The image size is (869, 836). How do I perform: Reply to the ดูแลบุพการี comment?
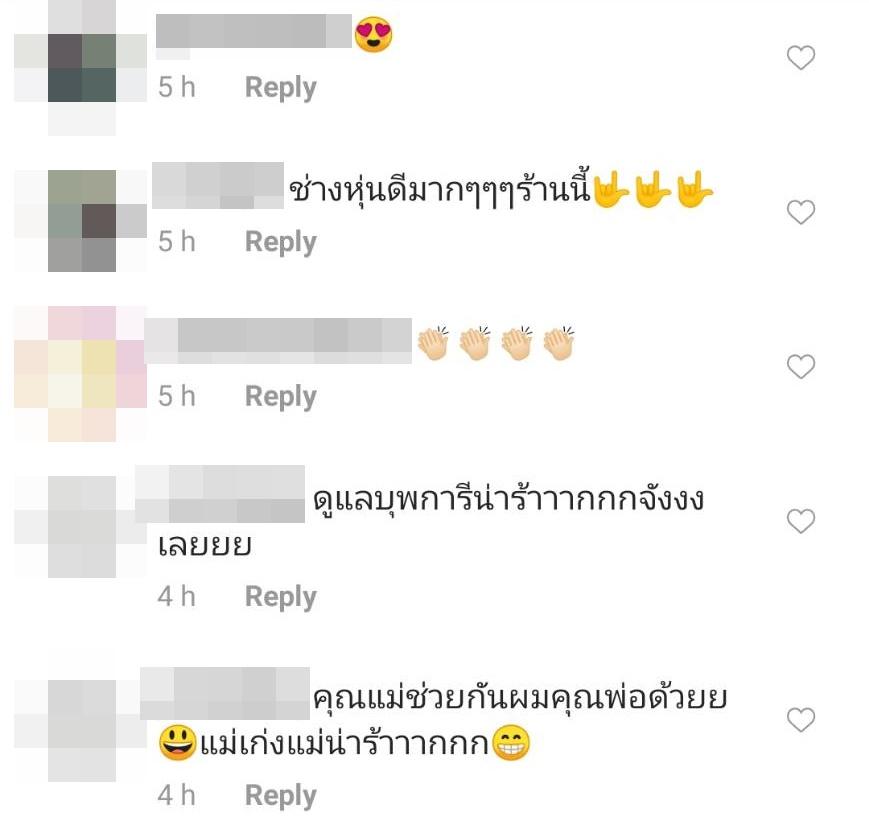pyautogui.click(x=280, y=597)
